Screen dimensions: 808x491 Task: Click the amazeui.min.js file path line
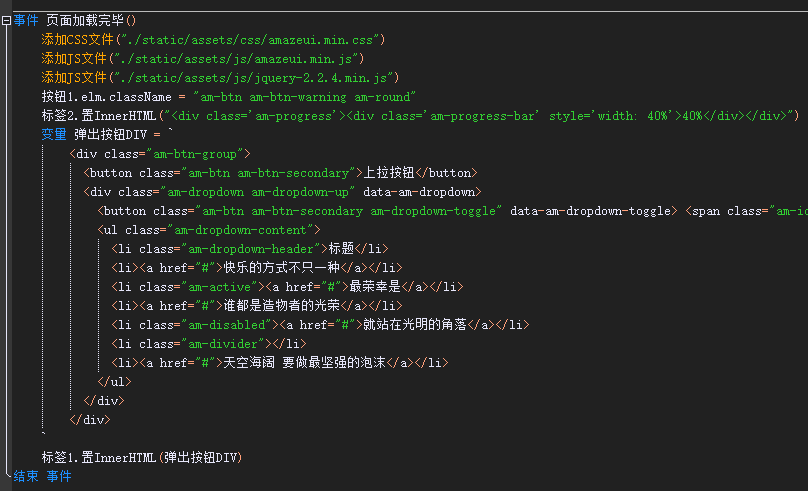[203, 59]
